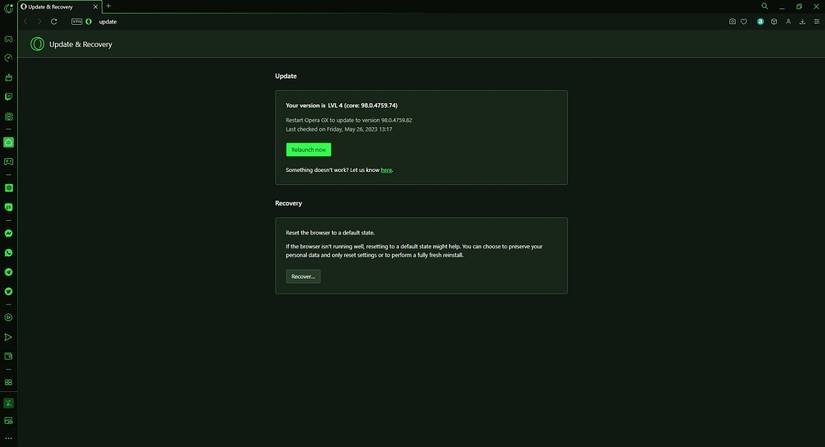Click the Opera GX logo menu button
The height and width of the screenshot is (447, 825).
coord(8,7)
